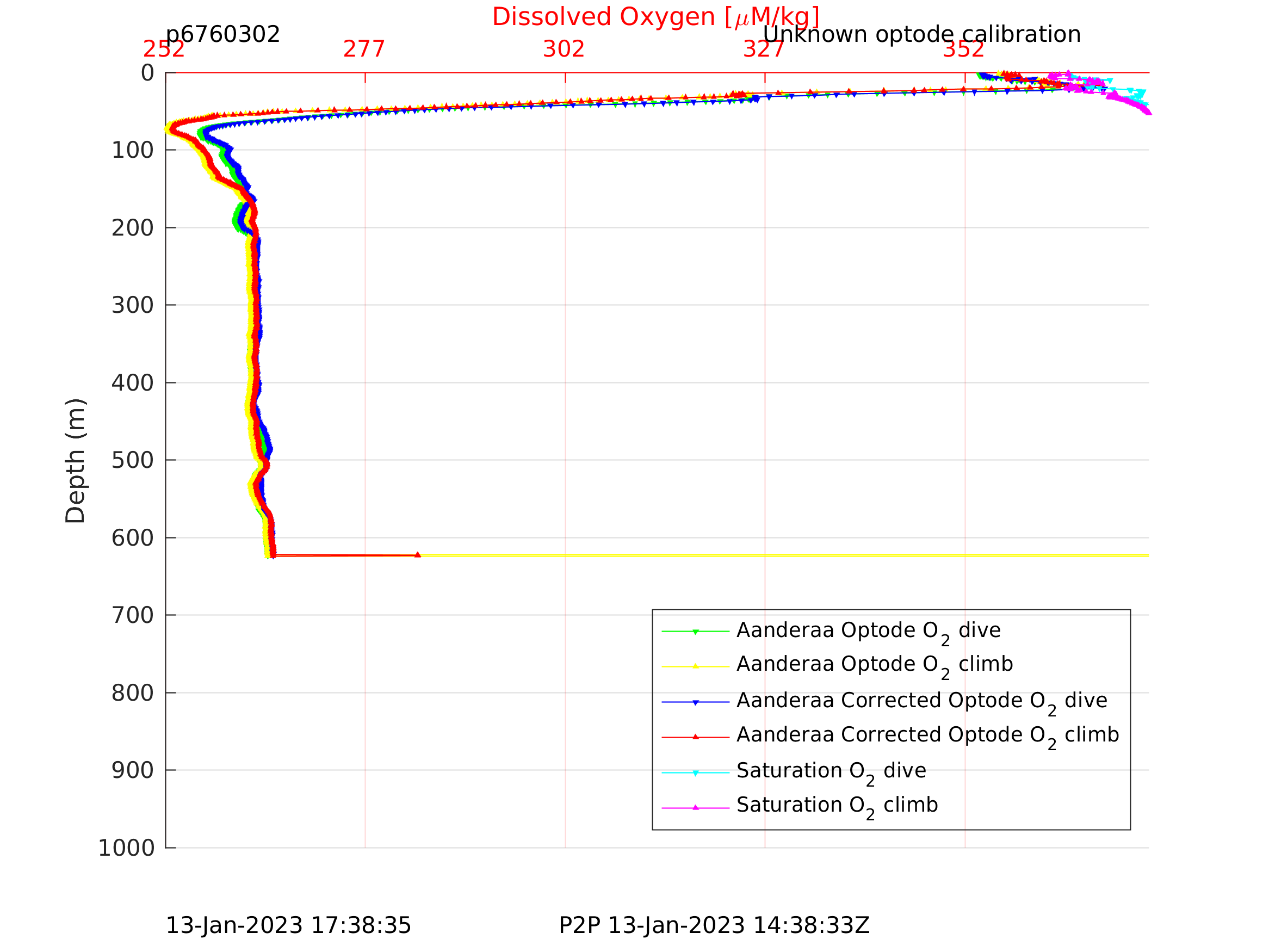1269x952 pixels.
Task: Click the x-axis tick label '277'
Action: [x=364, y=50]
